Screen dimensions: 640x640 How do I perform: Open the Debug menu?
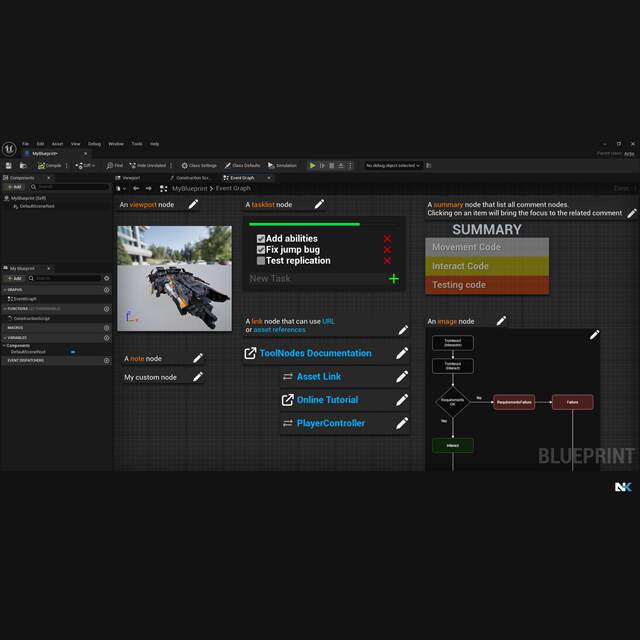(94, 144)
